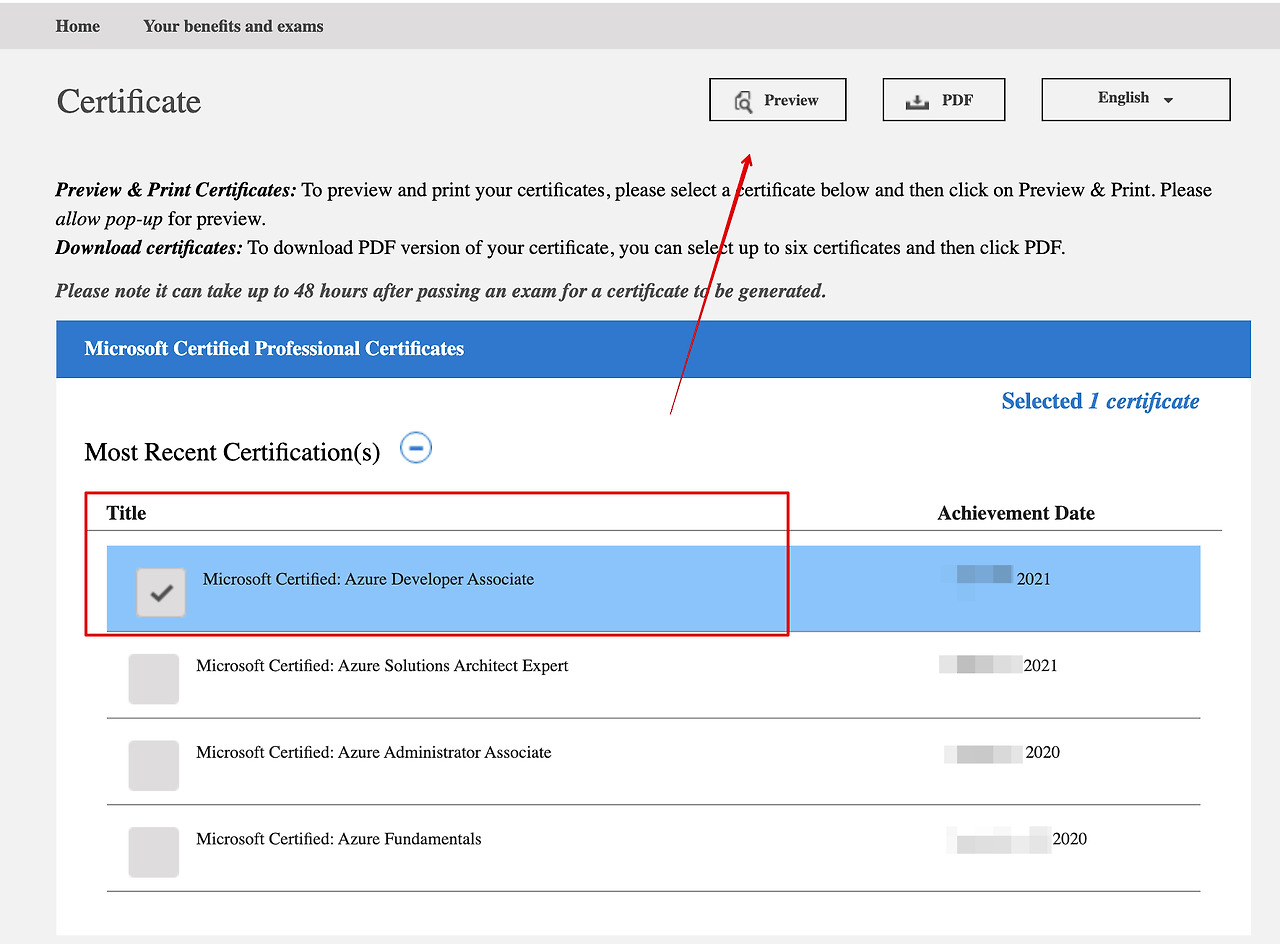Click the PDF button label

coord(957,100)
